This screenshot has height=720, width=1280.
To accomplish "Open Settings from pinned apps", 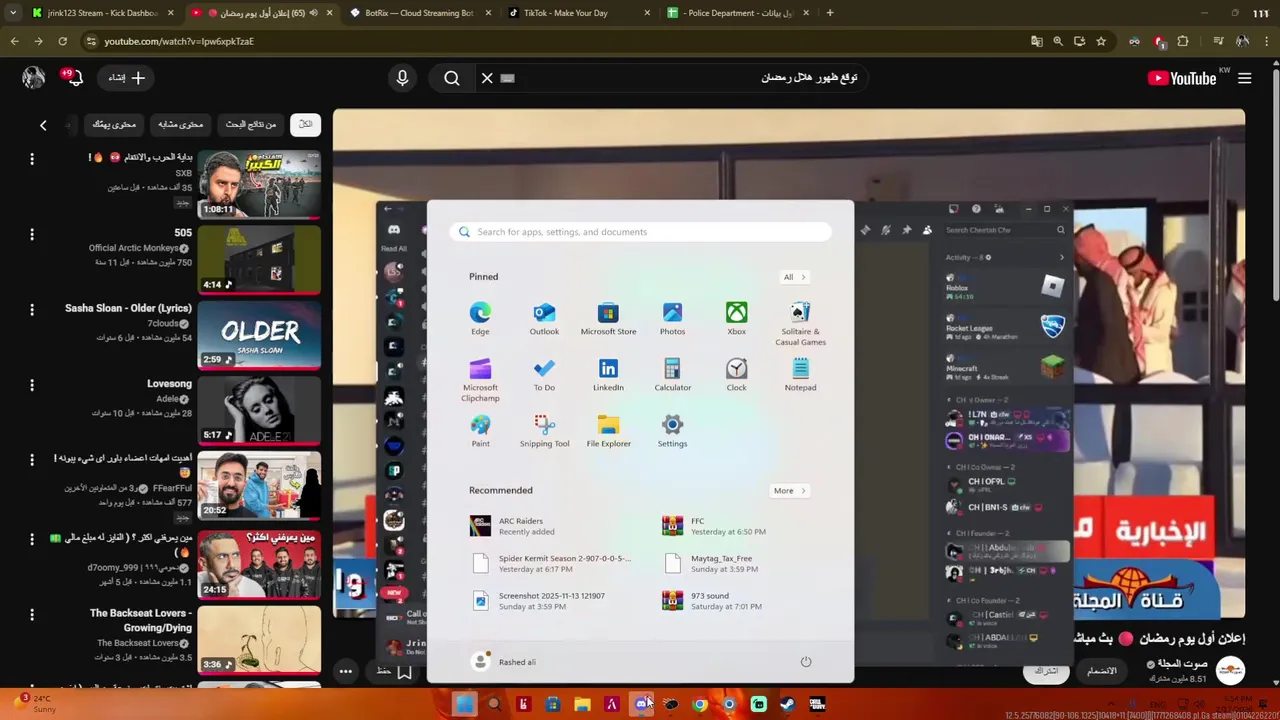I will click(x=672, y=431).
